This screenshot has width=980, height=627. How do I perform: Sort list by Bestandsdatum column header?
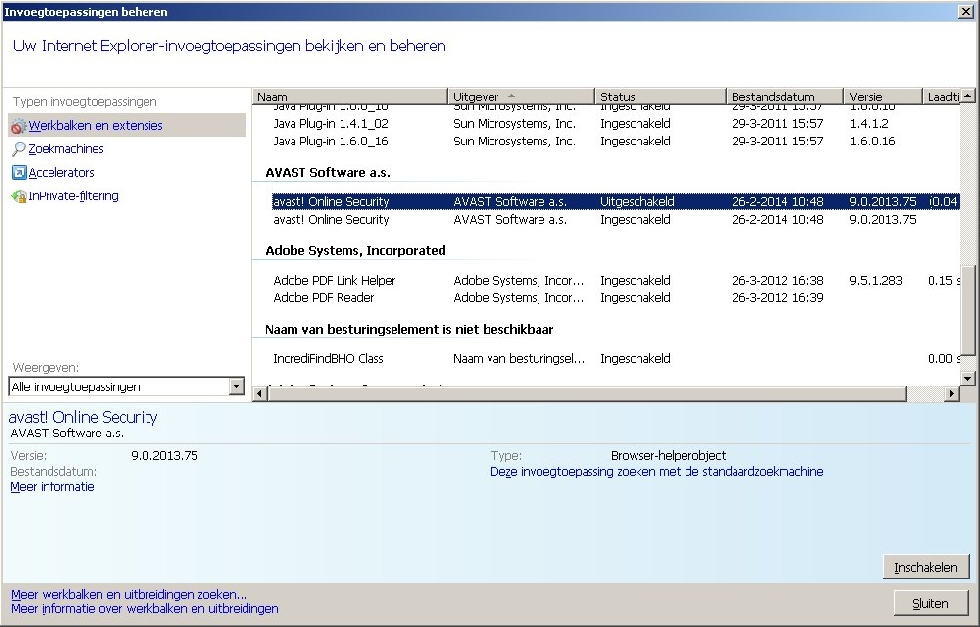(785, 97)
